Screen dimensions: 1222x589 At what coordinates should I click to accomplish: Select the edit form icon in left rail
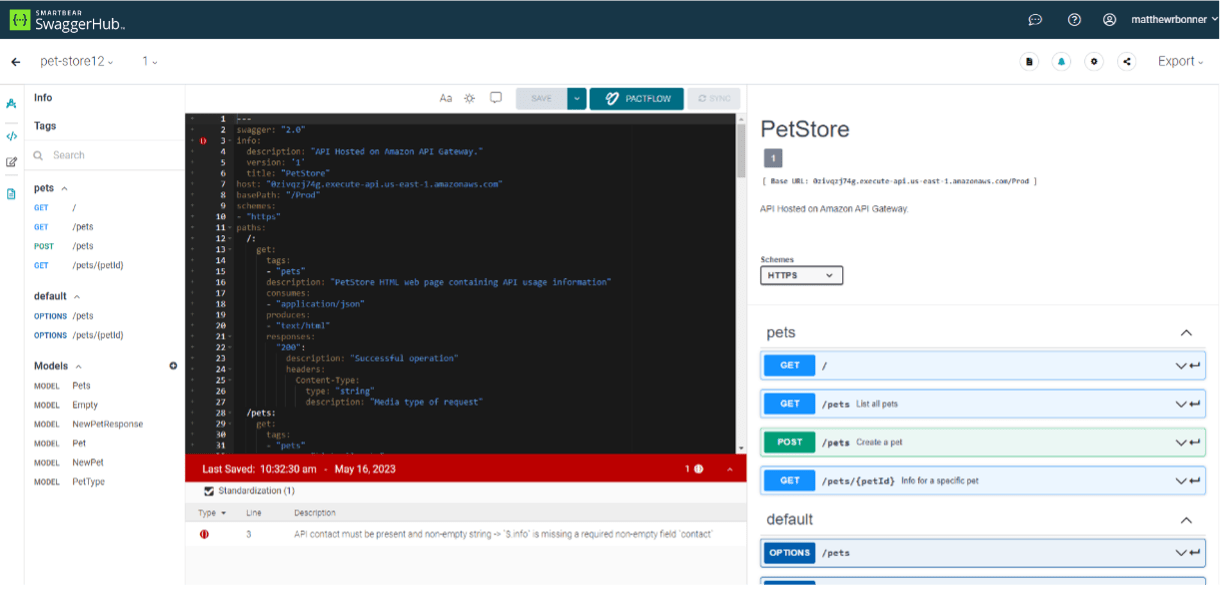12,162
